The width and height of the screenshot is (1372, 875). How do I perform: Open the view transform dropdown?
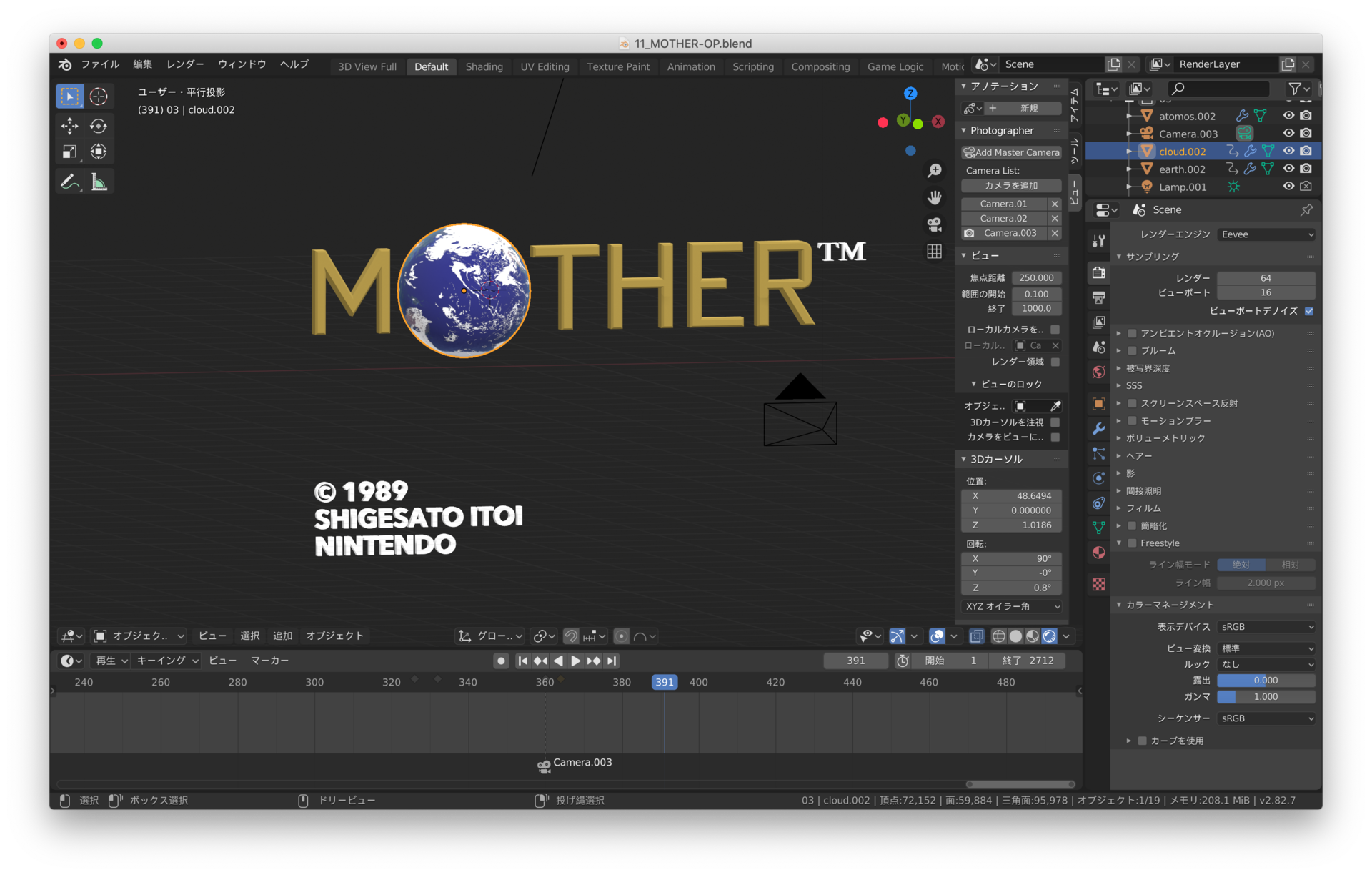click(1266, 649)
